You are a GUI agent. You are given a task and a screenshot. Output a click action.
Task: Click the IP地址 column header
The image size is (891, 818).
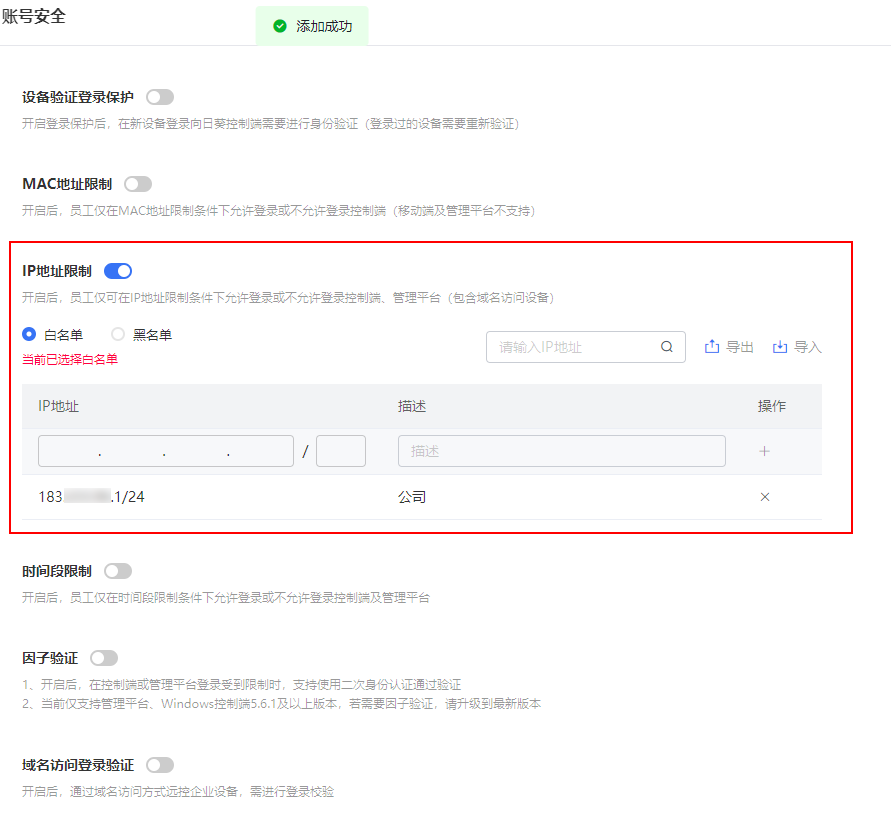59,406
